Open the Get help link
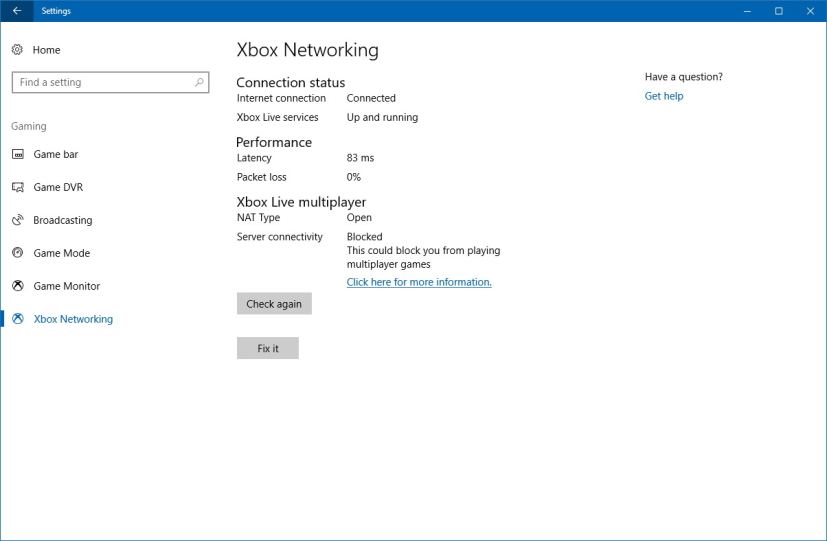 (664, 96)
